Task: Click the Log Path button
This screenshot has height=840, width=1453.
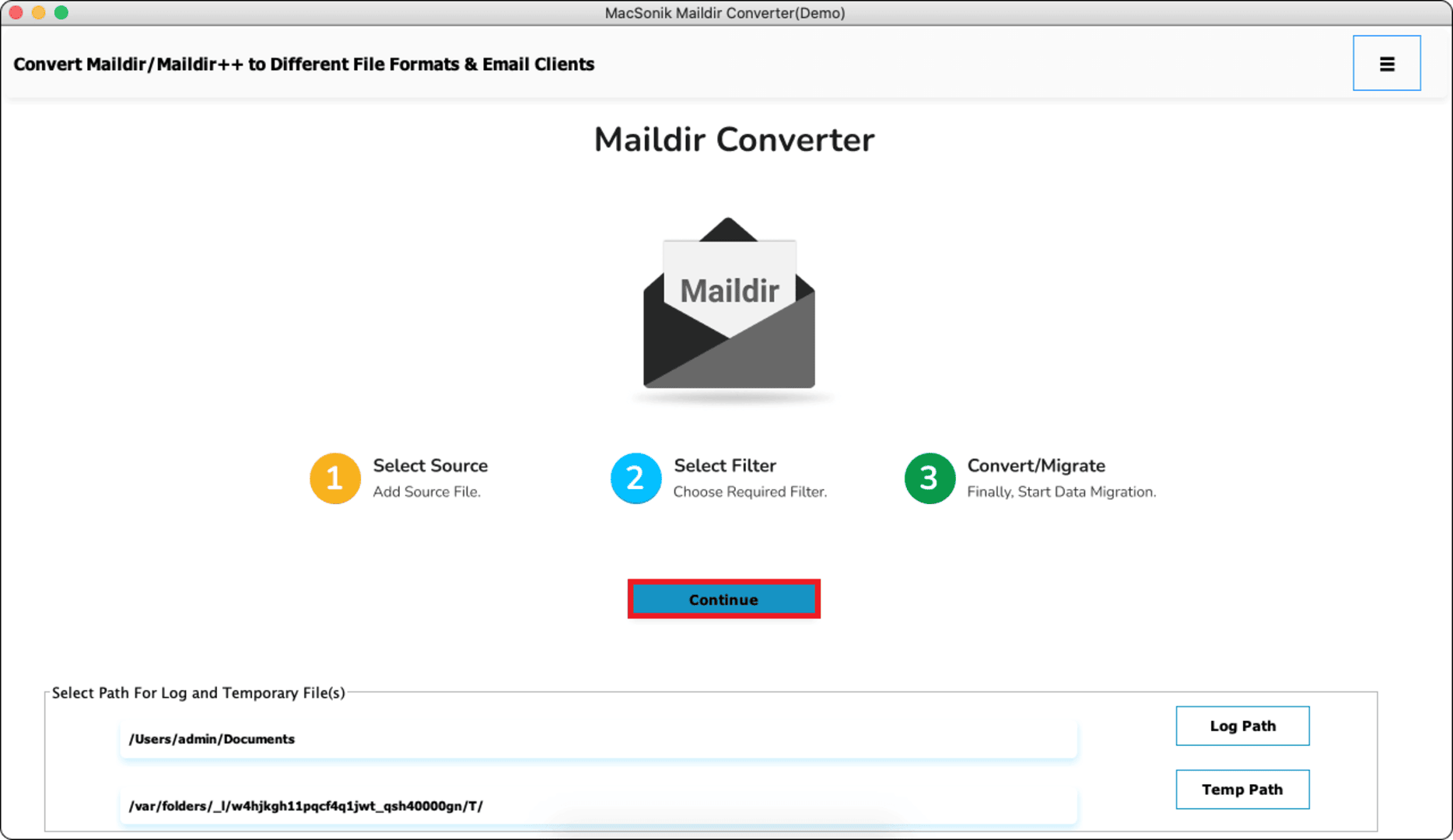Action: pos(1242,726)
